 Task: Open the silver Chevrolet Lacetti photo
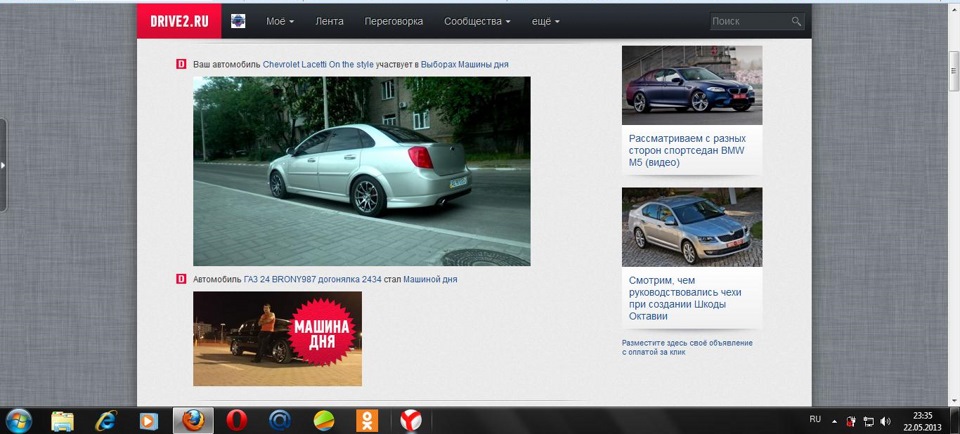click(362, 171)
